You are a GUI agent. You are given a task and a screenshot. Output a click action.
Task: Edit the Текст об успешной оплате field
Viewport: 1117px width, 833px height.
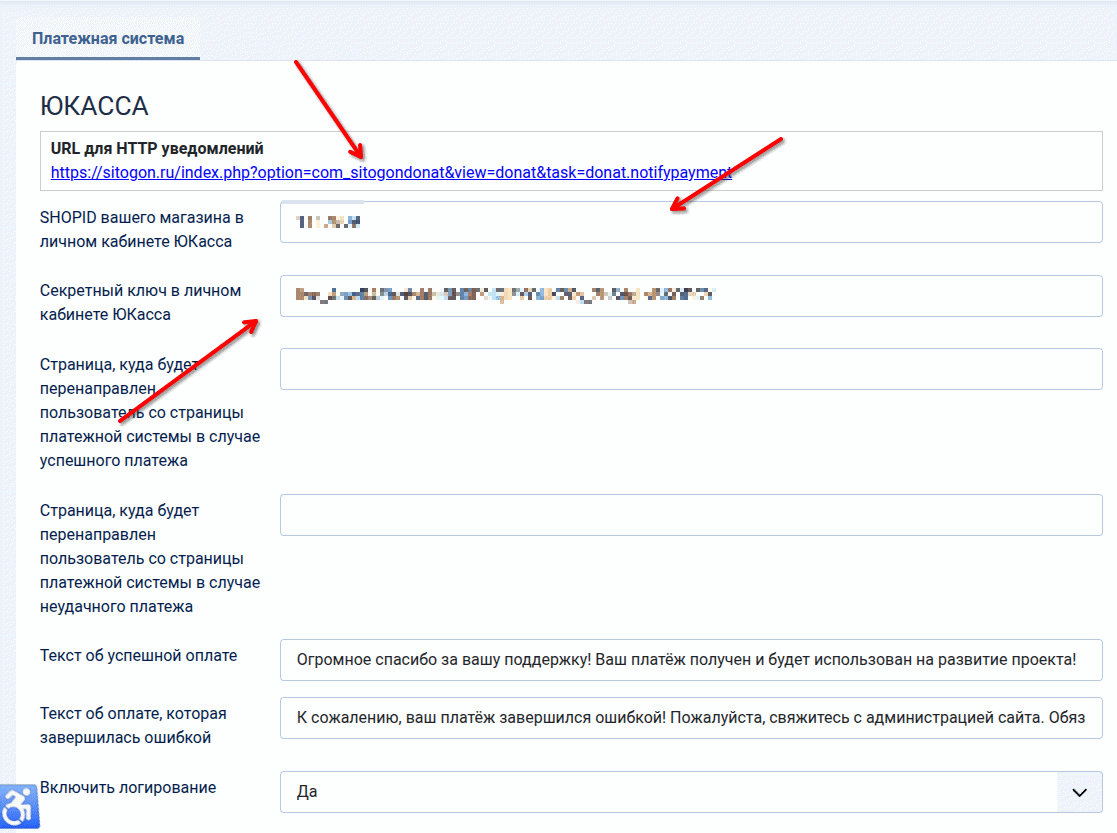click(690, 661)
